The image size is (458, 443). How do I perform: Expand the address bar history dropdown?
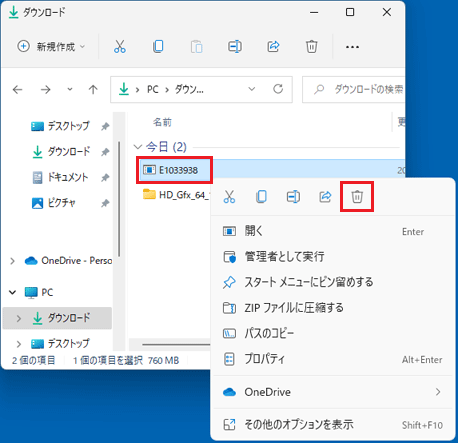(252, 89)
